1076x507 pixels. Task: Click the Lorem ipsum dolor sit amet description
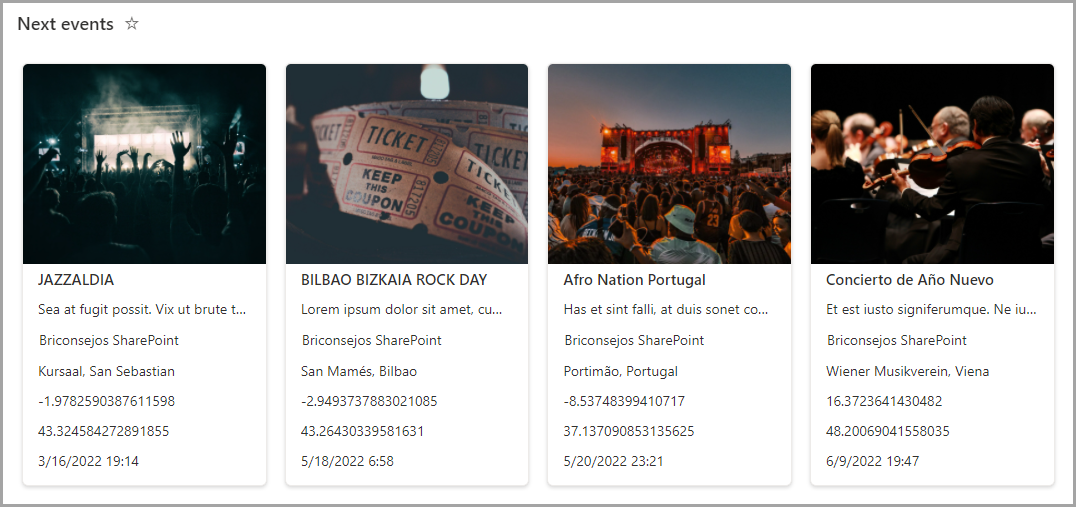pos(402,309)
